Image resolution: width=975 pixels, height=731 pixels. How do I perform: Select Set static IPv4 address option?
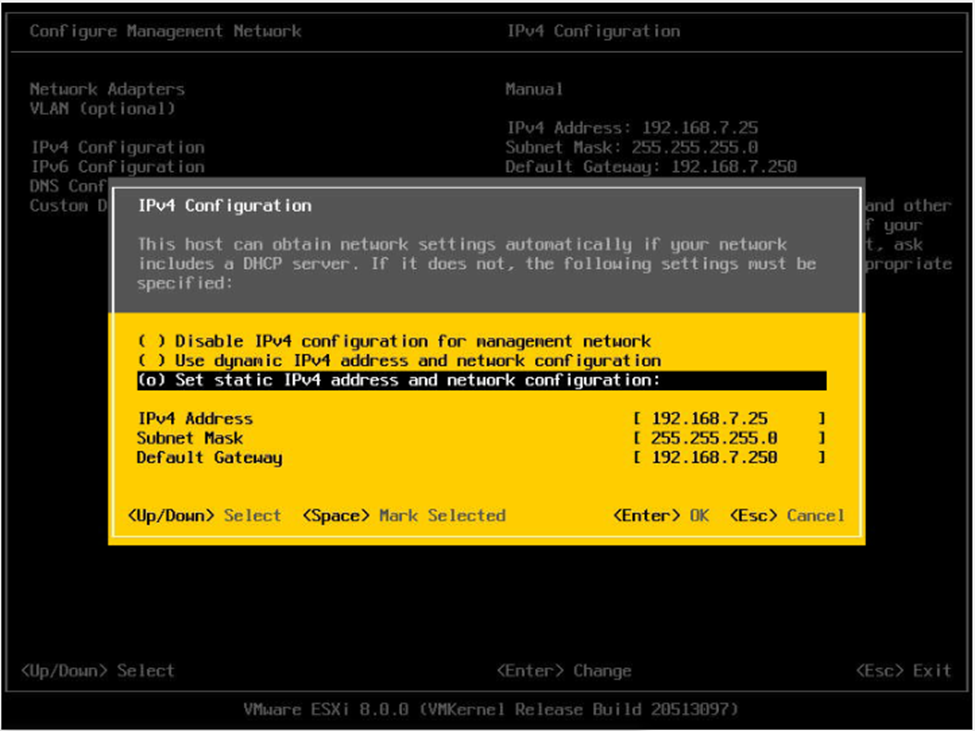click(482, 380)
